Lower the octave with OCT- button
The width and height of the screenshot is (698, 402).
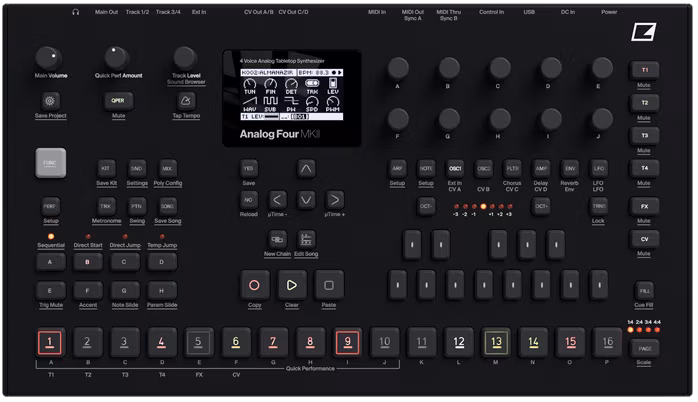(426, 206)
